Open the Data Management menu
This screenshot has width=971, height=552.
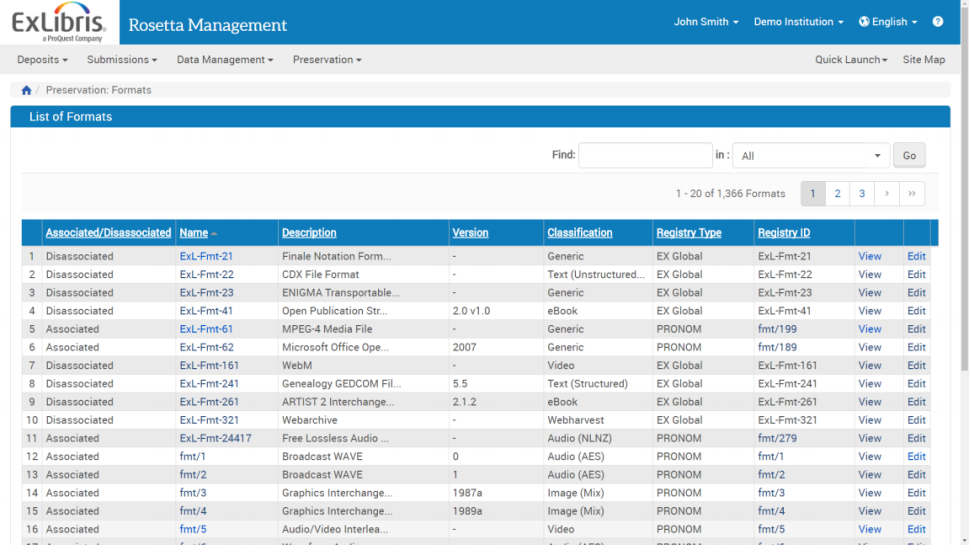pos(225,60)
